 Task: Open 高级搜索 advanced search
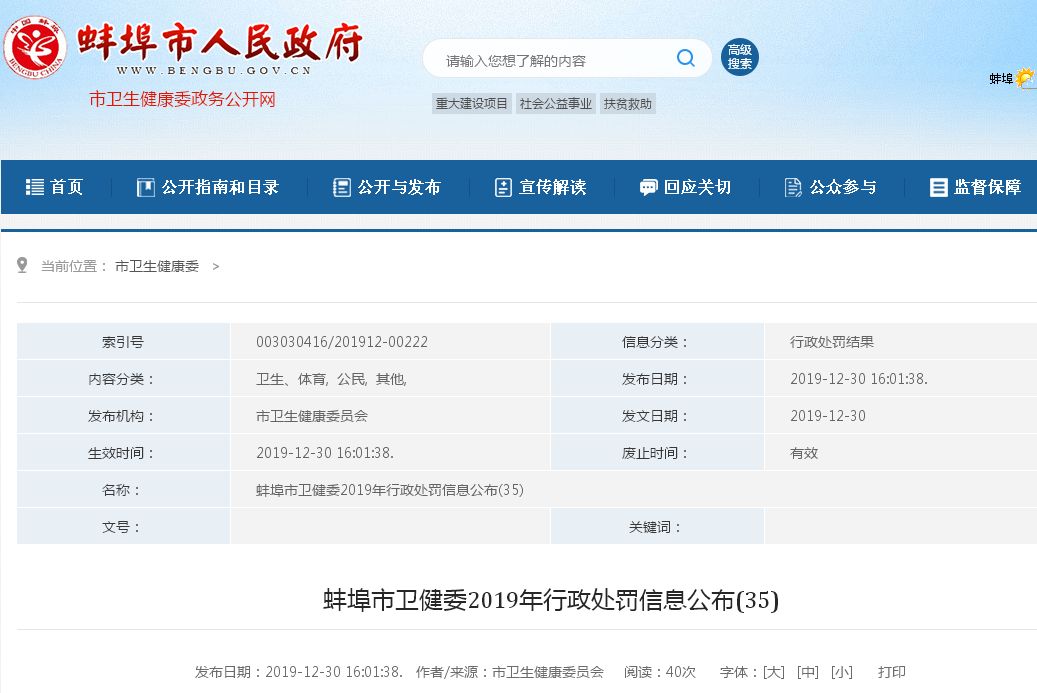738,58
